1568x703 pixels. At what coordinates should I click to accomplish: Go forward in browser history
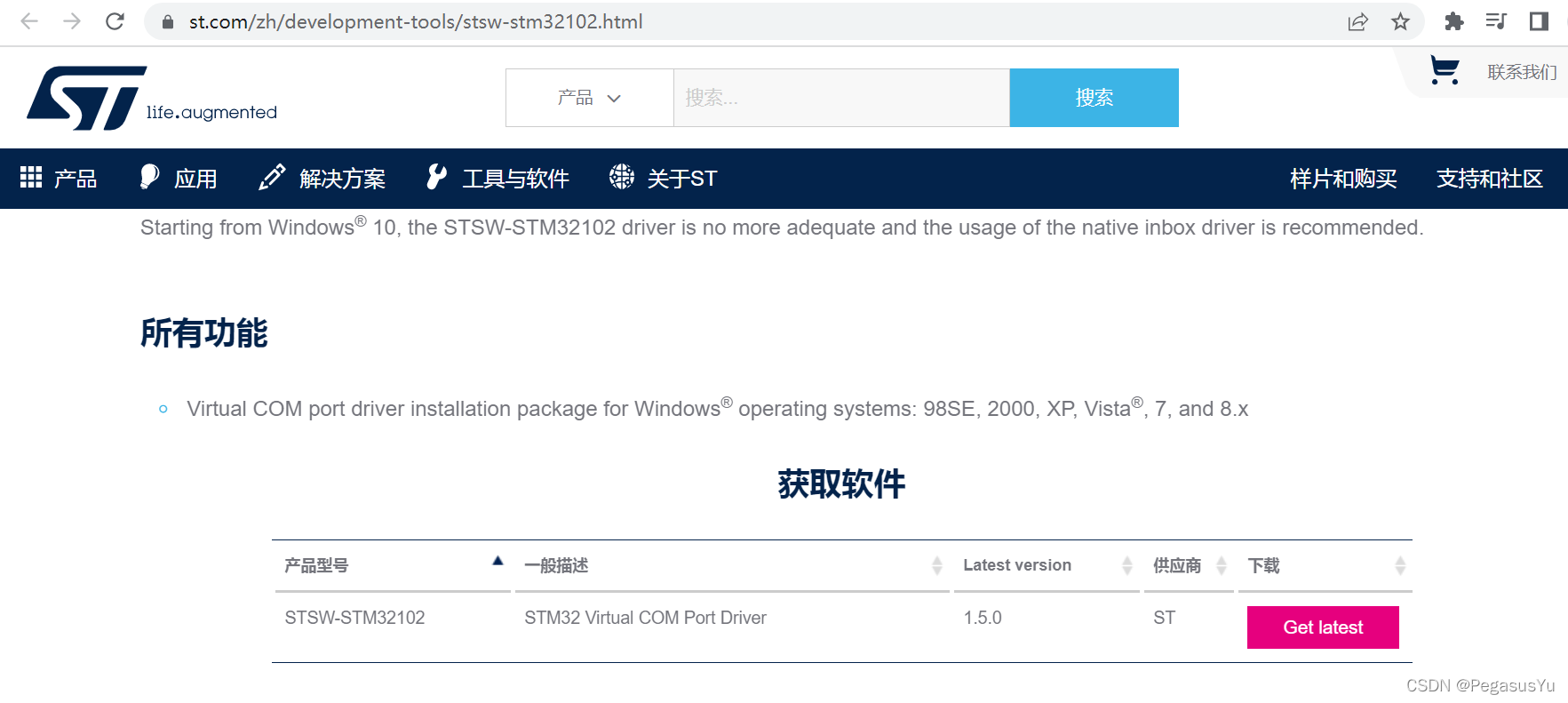[x=72, y=21]
